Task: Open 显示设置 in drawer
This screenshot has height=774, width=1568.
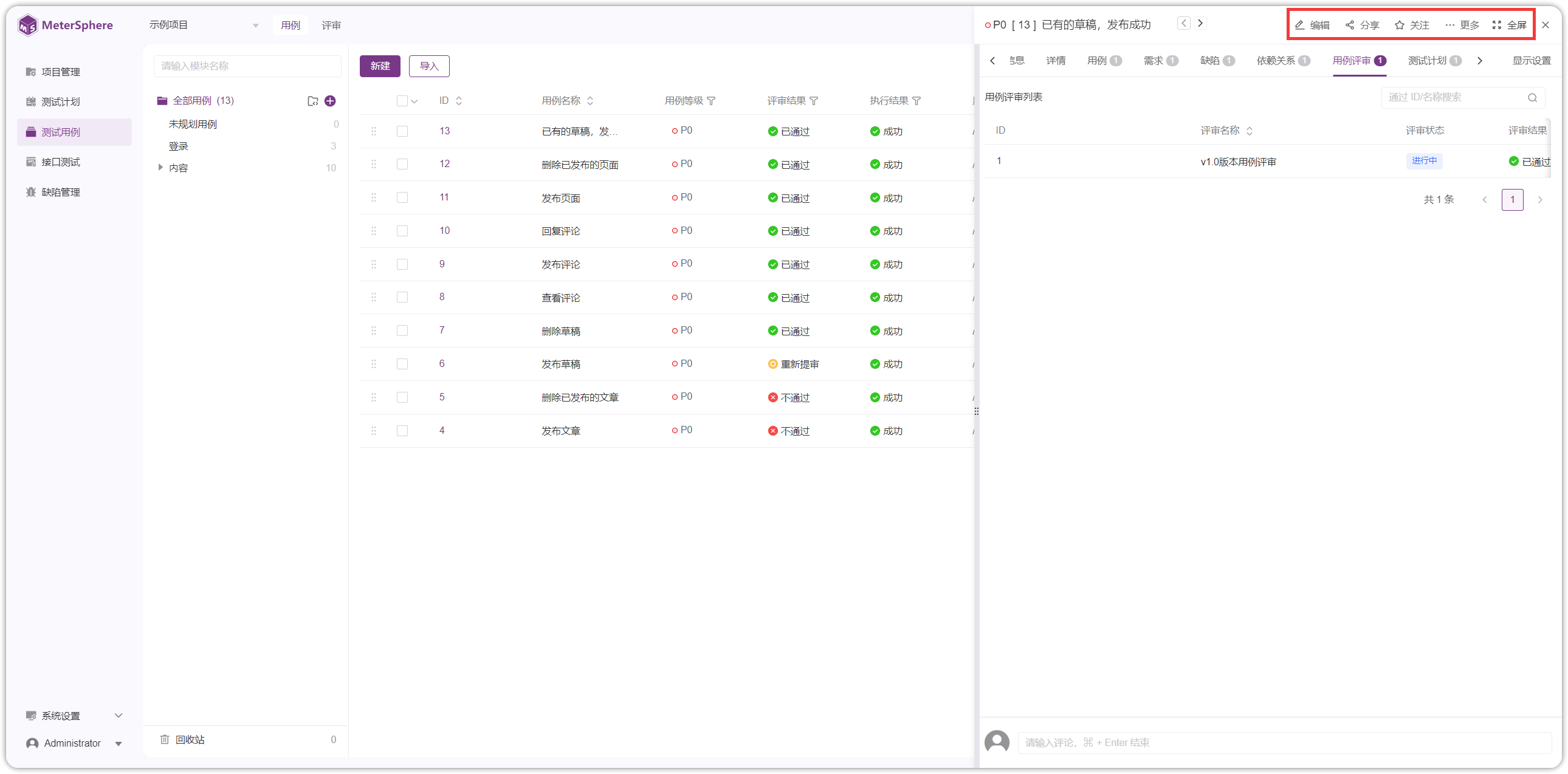Action: pyautogui.click(x=1532, y=61)
